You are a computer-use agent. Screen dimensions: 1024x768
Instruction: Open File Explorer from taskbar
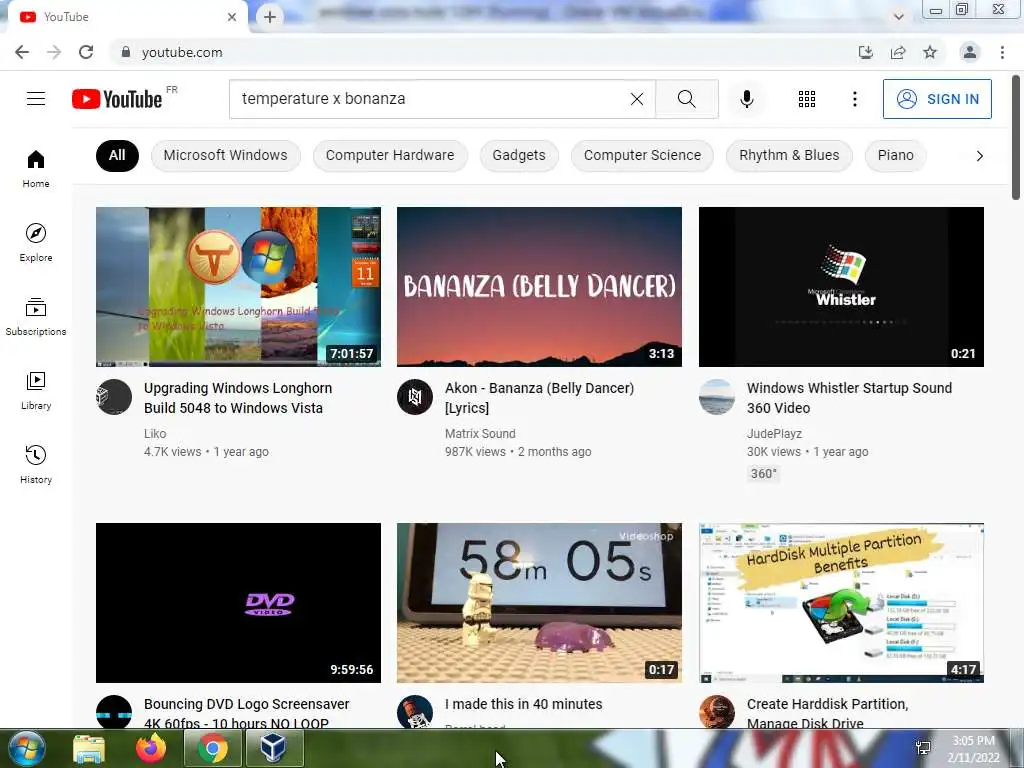[x=89, y=748]
